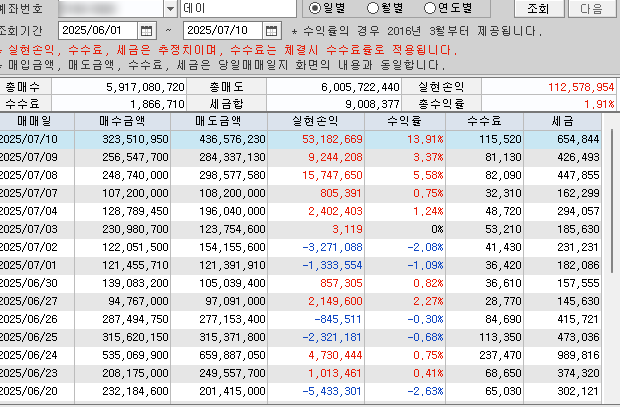Click the 수수료 column header
This screenshot has height=407, width=620.
483,120
